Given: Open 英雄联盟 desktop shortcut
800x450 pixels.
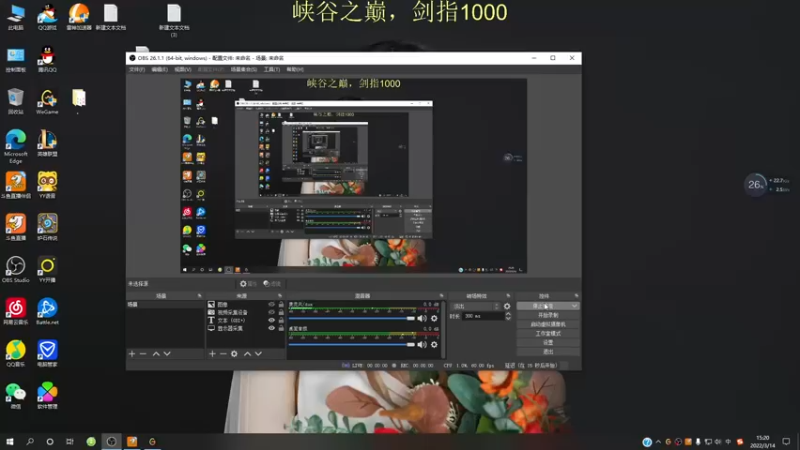Looking at the screenshot, I should pos(47,143).
